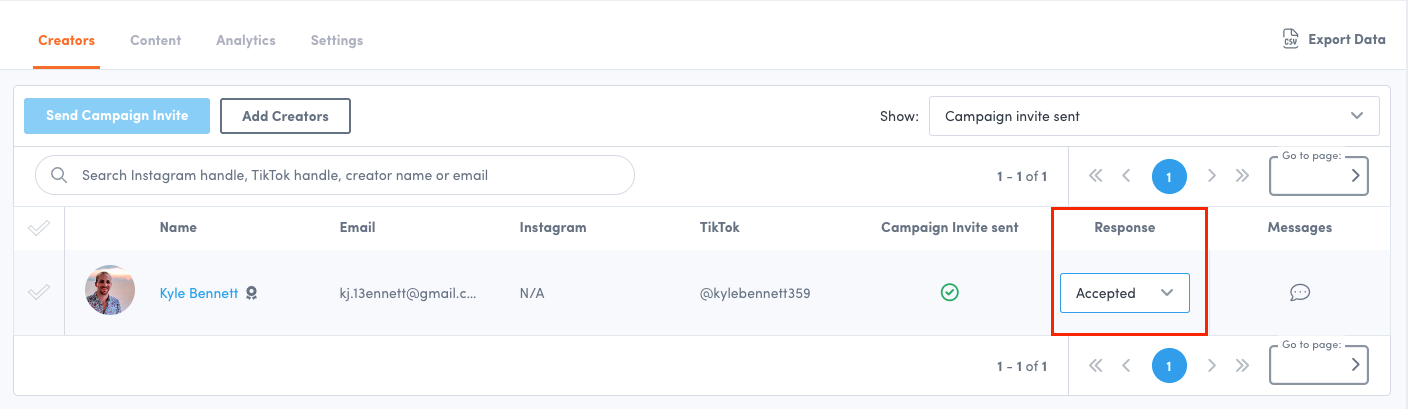This screenshot has height=409, width=1408.
Task: Click next page arrow in bottom pagination
Action: click(1212, 366)
